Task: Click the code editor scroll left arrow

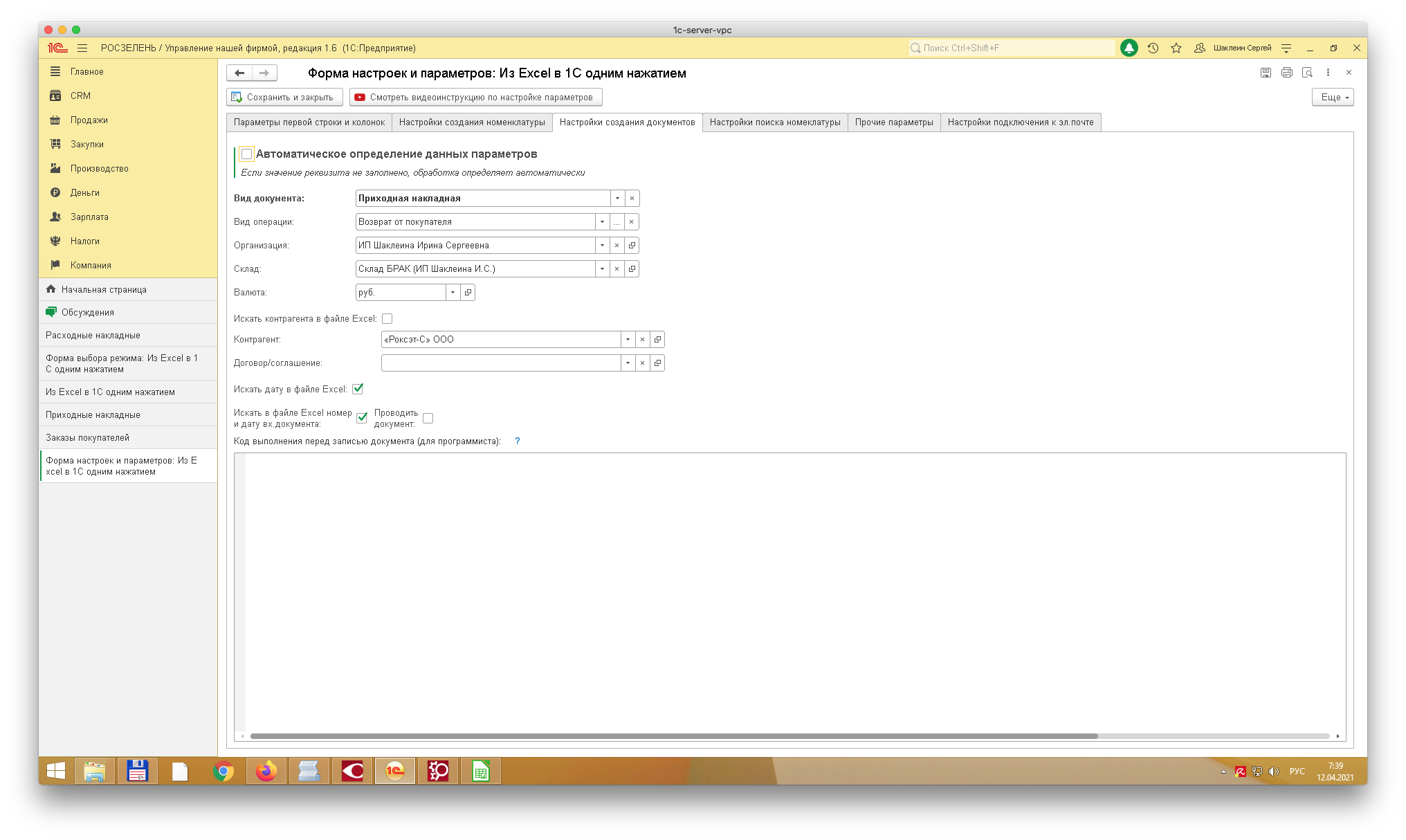Action: (x=241, y=736)
